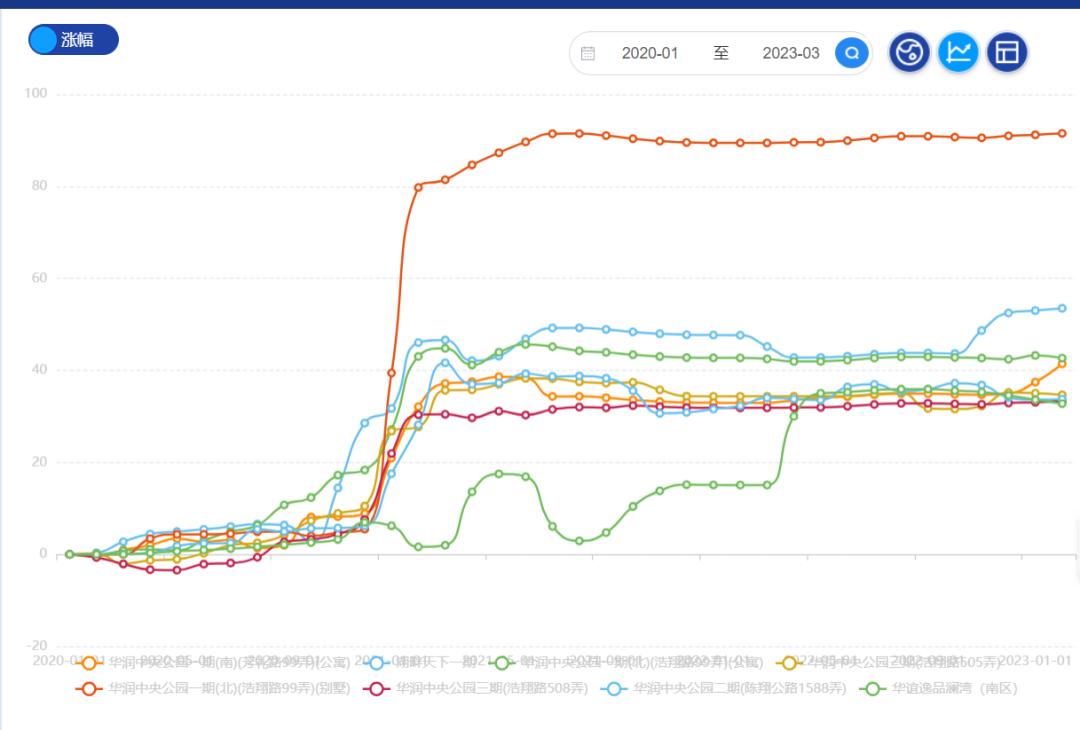This screenshot has width=1080, height=730.
Task: Open the start date picker 2020-01
Action: [650, 53]
